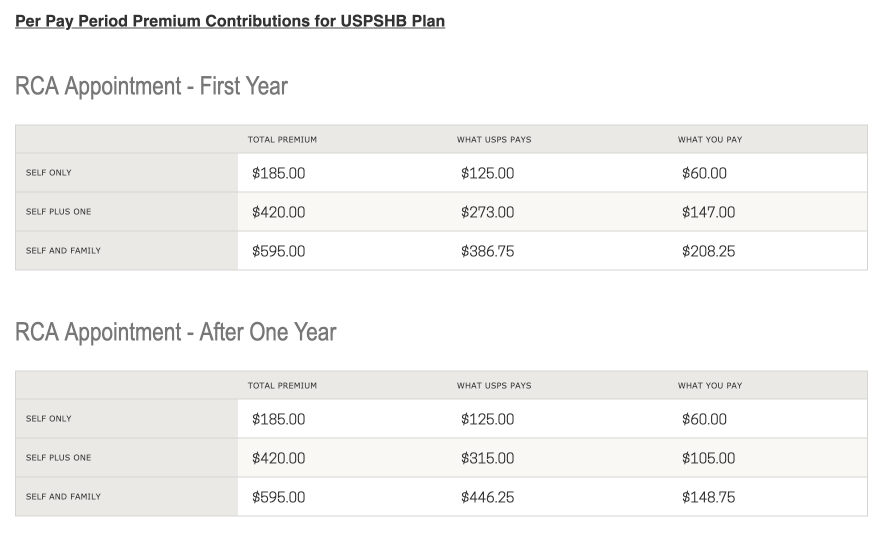Select Self Plus One label in after-one-year table
891x535 pixels.
coord(58,458)
